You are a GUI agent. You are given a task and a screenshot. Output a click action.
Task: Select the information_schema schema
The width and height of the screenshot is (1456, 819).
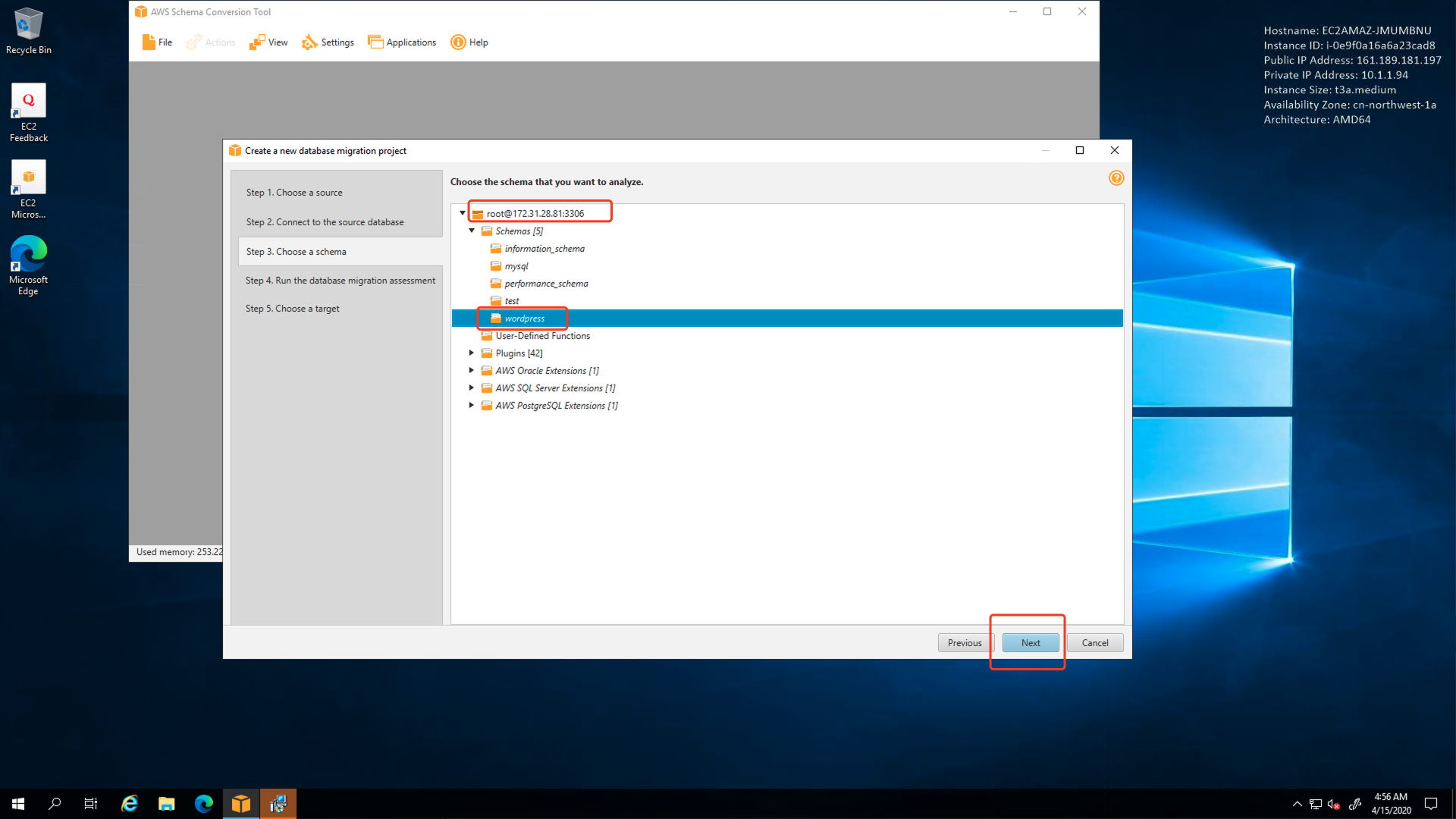pos(544,249)
